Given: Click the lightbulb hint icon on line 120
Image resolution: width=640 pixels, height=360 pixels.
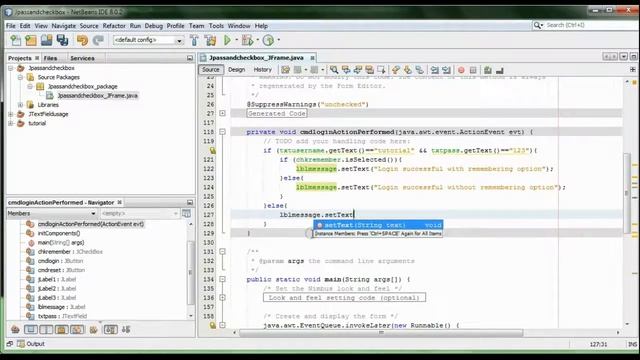Looking at the screenshot, I should (212, 151).
